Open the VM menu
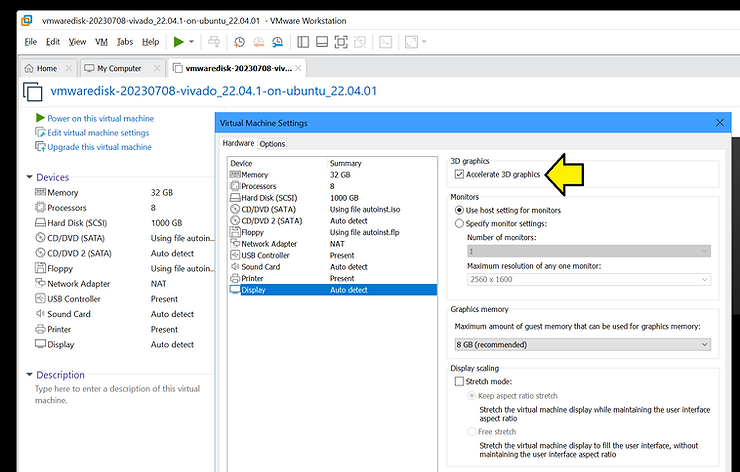The height and width of the screenshot is (472, 740). [x=101, y=42]
